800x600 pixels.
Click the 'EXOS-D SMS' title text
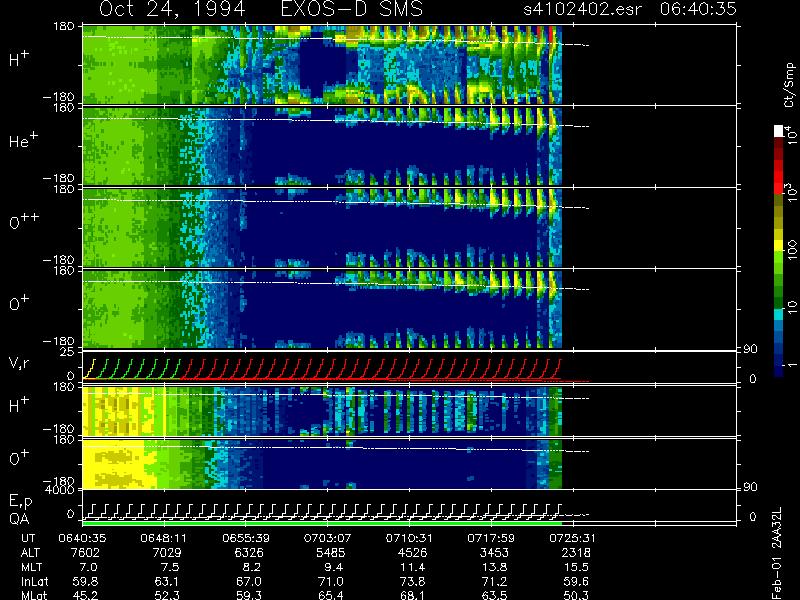coord(352,9)
